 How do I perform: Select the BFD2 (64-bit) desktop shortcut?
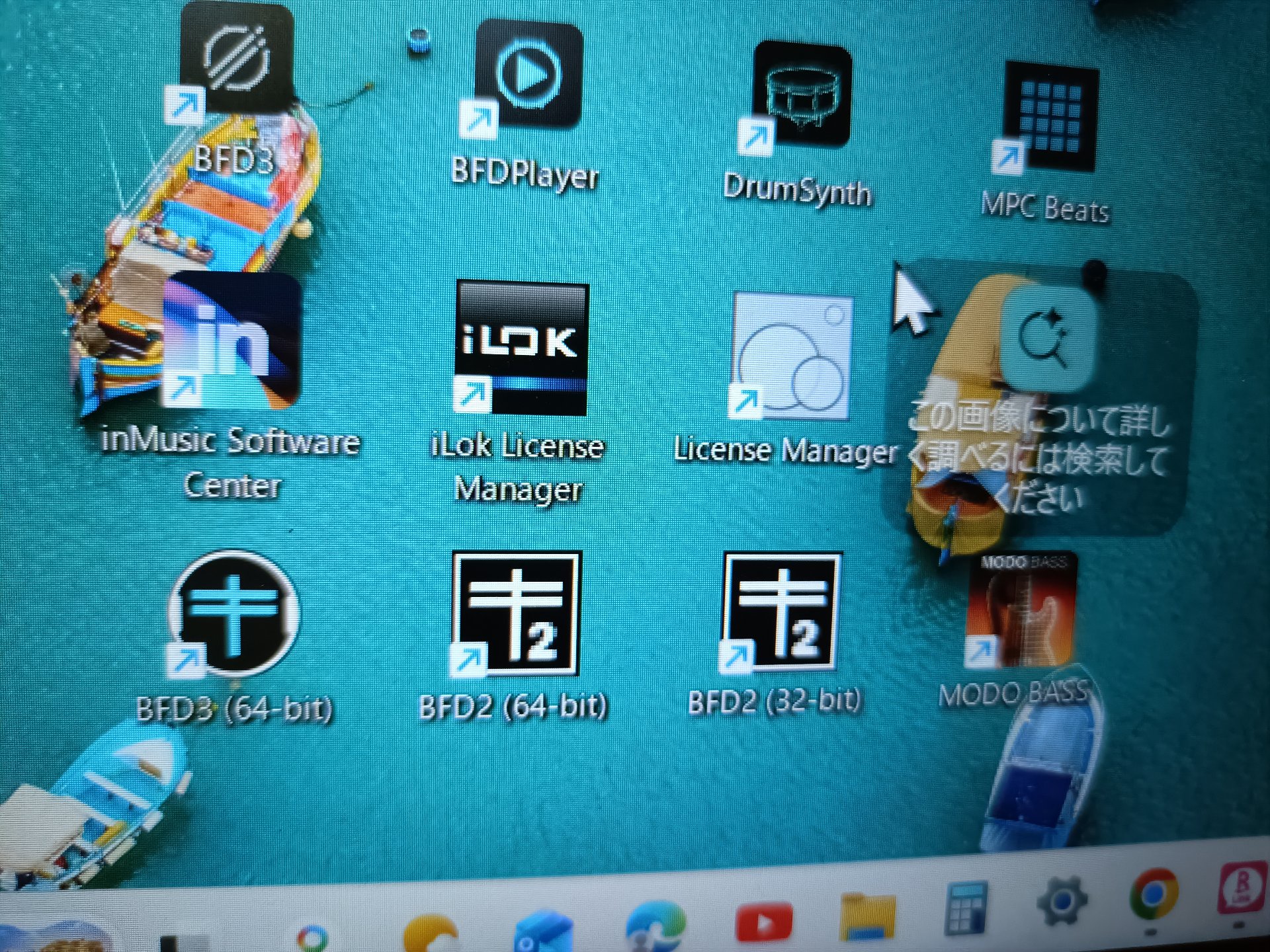515,613
